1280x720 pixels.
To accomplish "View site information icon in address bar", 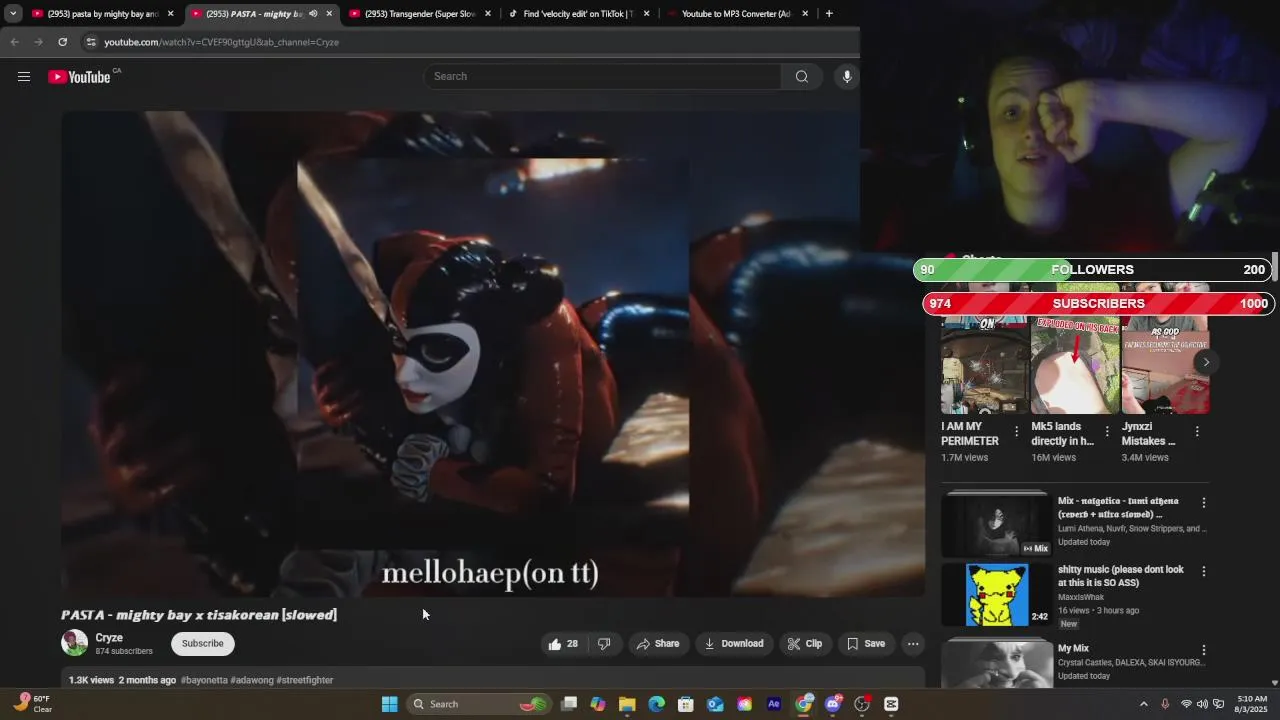I will click(91, 42).
